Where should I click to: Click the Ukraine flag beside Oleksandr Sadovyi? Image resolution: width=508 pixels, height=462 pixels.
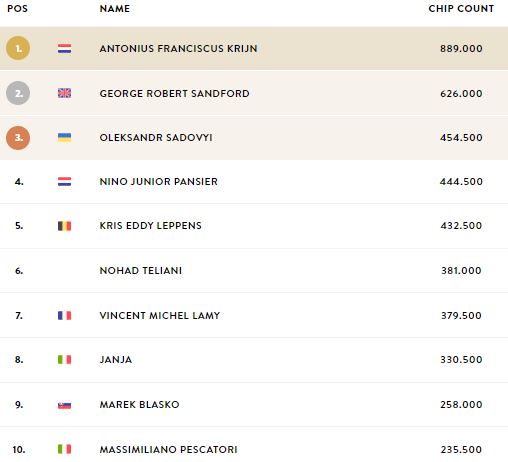(64, 137)
